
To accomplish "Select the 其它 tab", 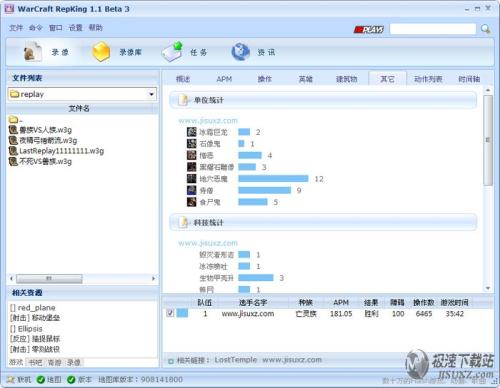I will click(387, 79).
